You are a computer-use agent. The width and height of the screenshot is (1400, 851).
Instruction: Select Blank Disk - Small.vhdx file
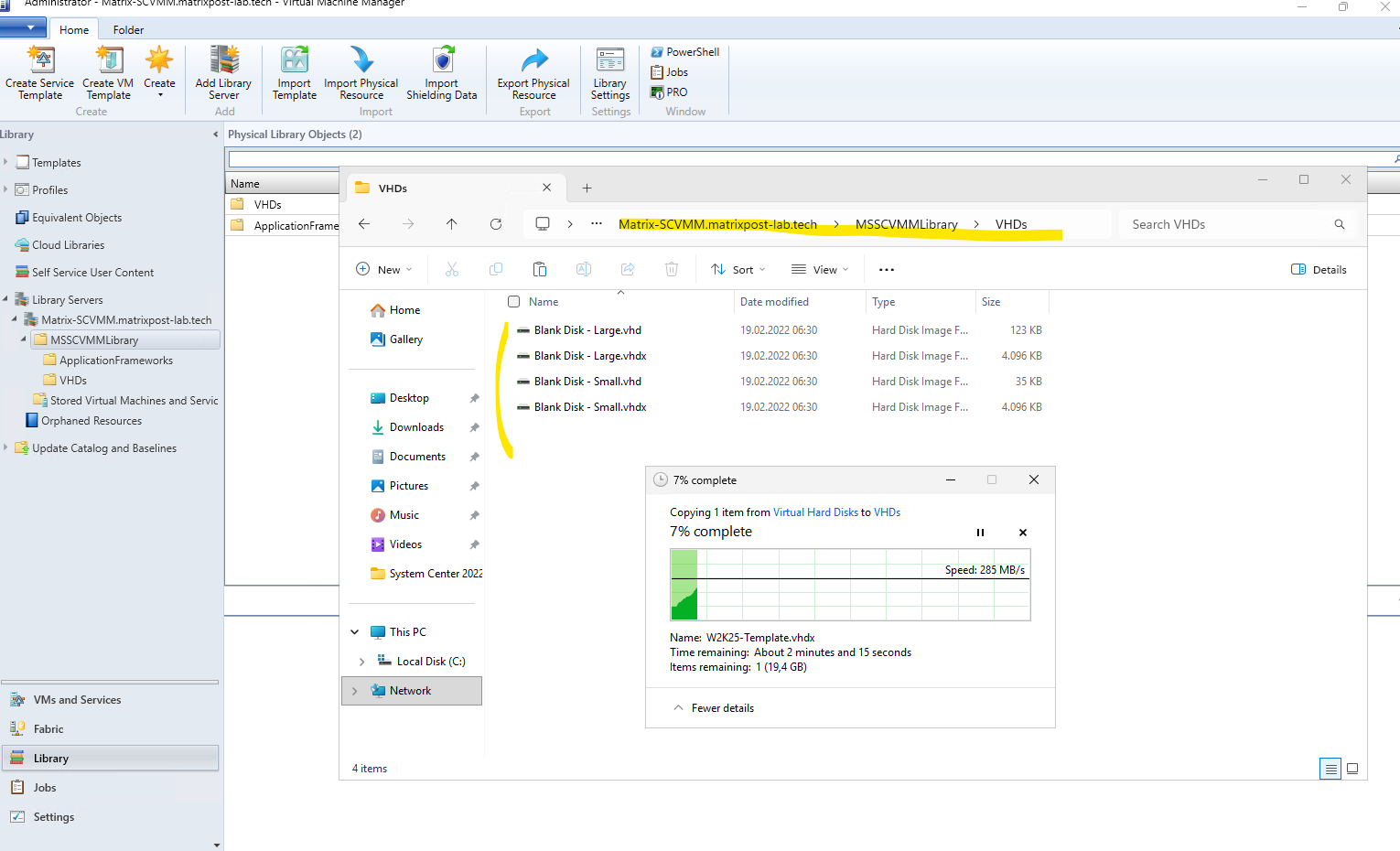click(x=590, y=407)
